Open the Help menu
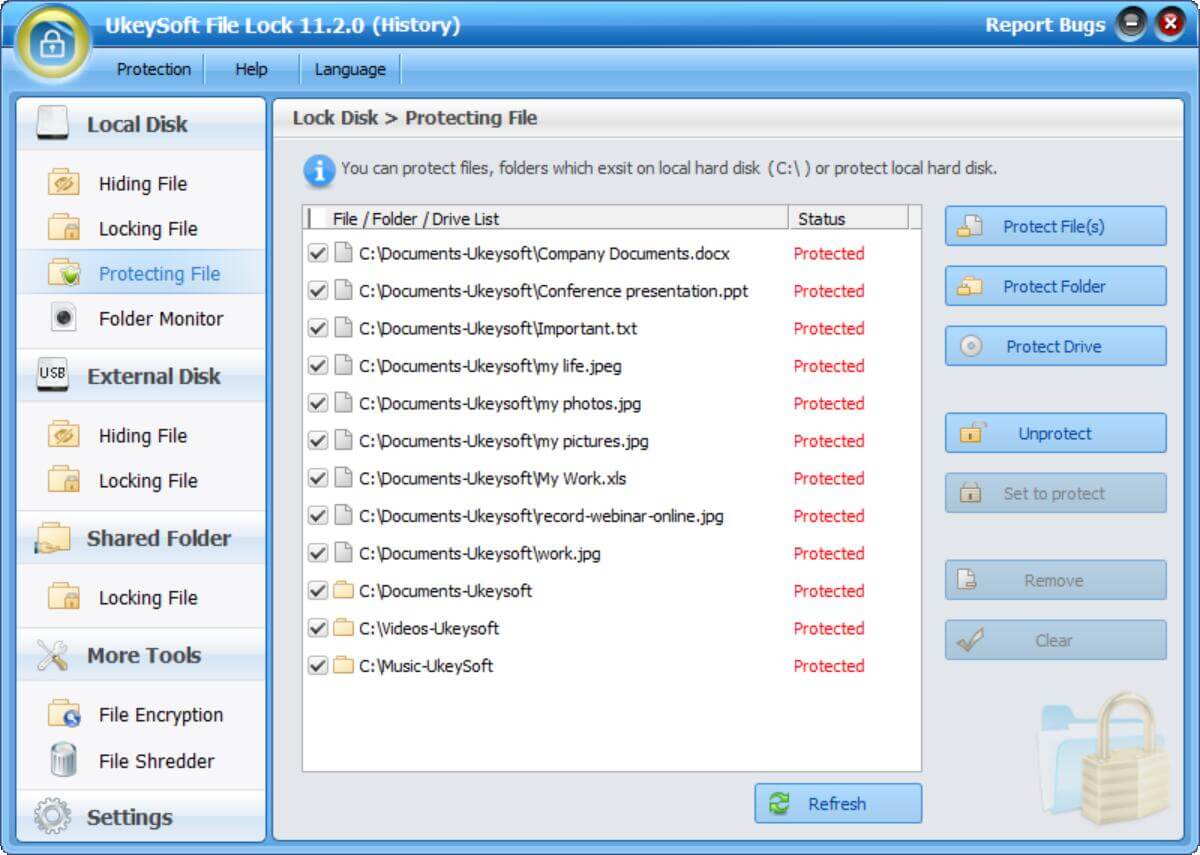 click(251, 69)
